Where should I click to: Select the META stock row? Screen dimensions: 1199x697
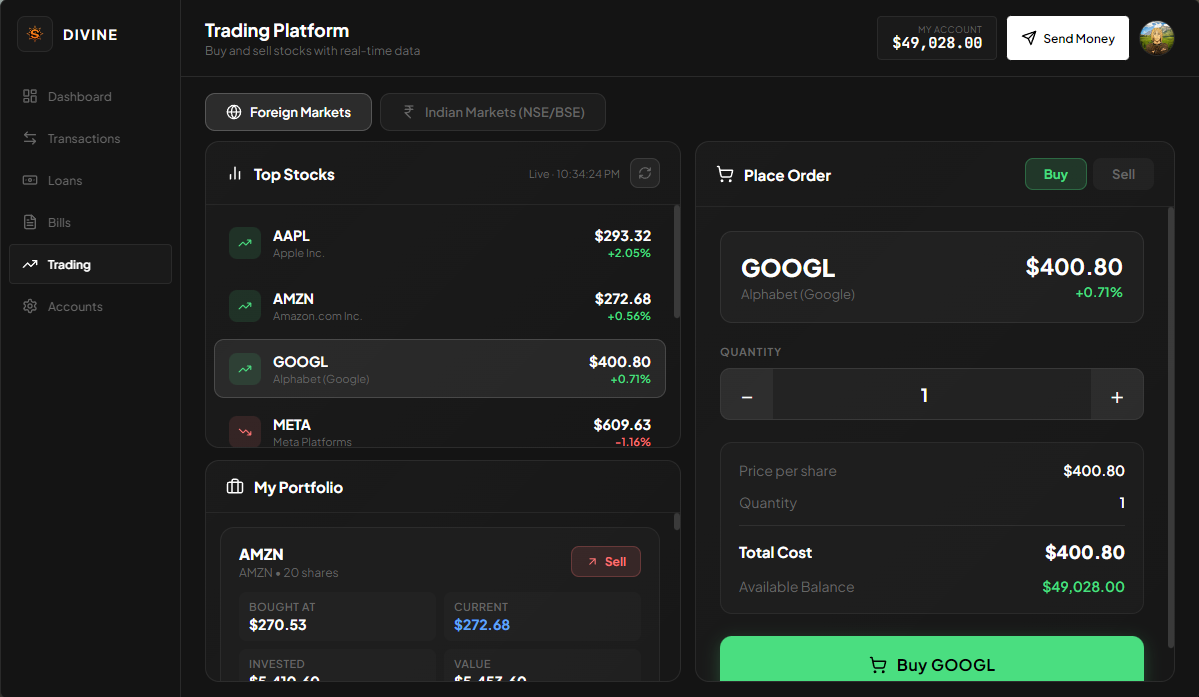(x=440, y=431)
